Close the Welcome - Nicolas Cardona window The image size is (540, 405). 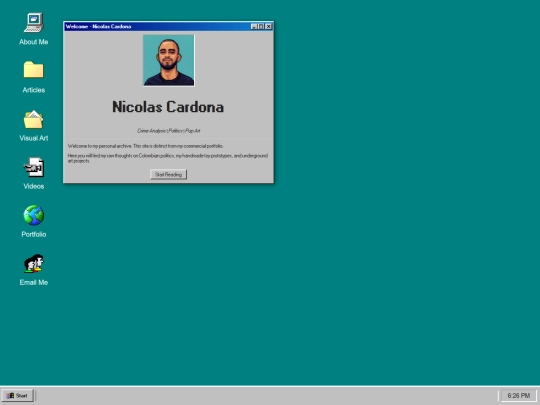(x=269, y=27)
